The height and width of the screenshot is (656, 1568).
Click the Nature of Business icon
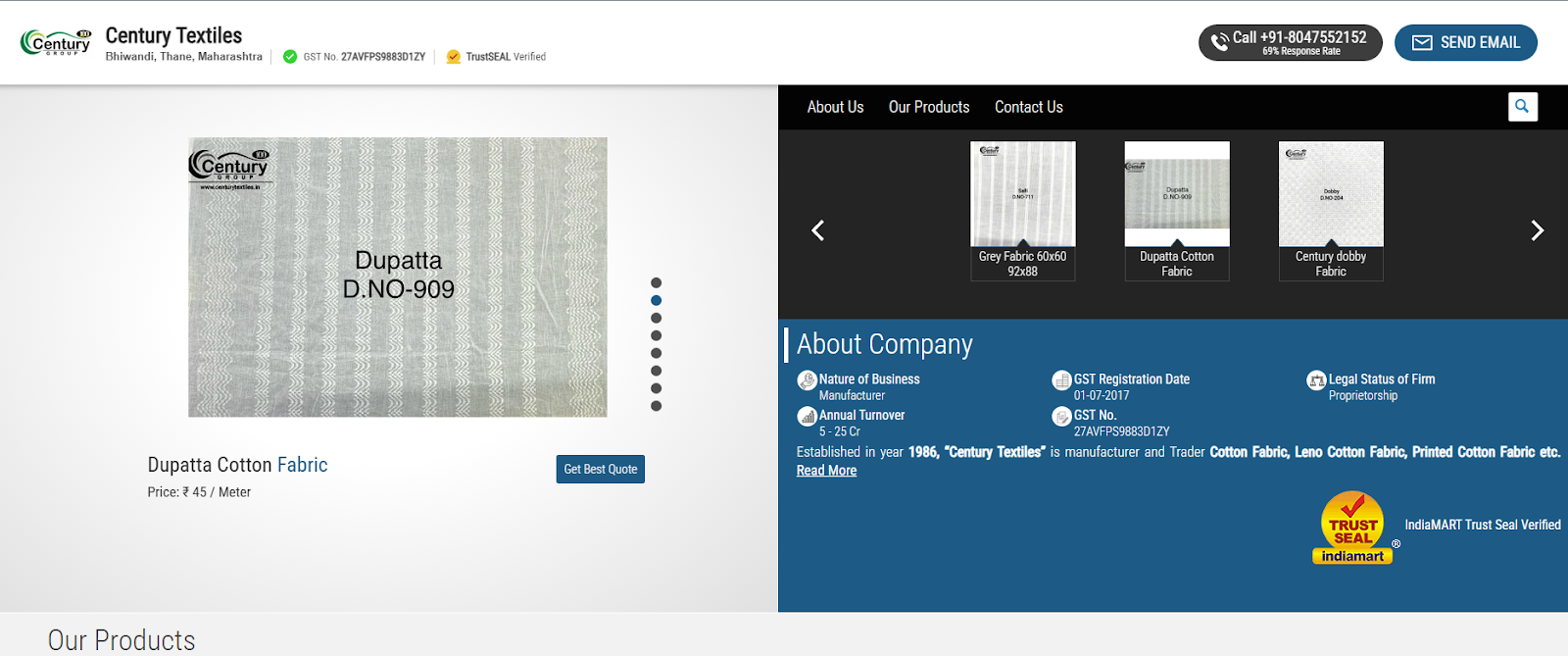tap(807, 380)
